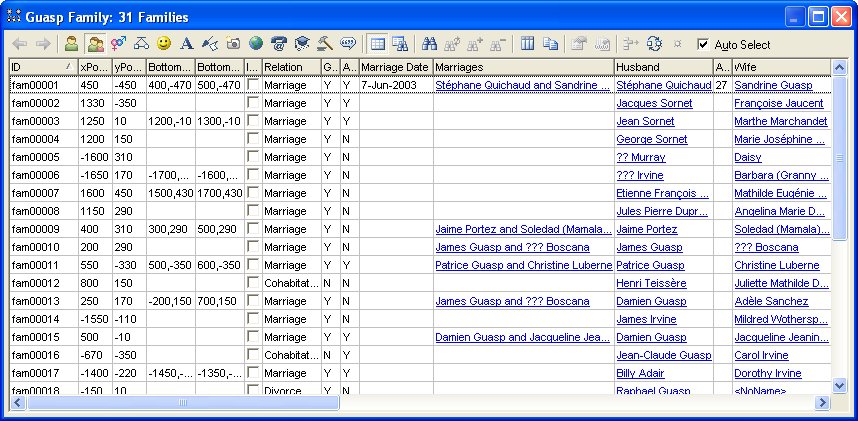Viewport: 858px width, 421px height.
Task: Sort by the ID column header
Action: [x=40, y=67]
